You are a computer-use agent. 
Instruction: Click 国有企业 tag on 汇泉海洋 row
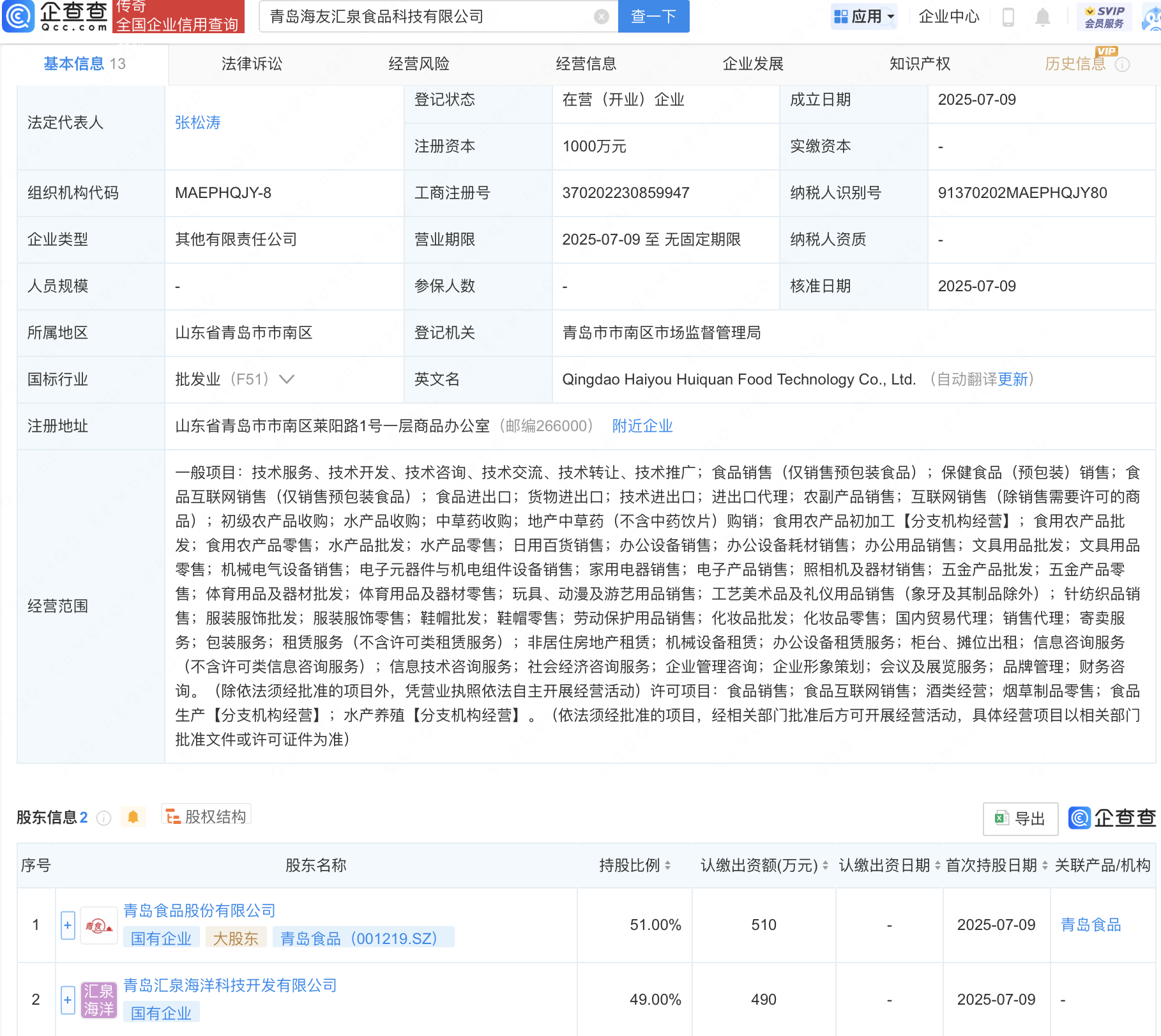(x=161, y=1013)
